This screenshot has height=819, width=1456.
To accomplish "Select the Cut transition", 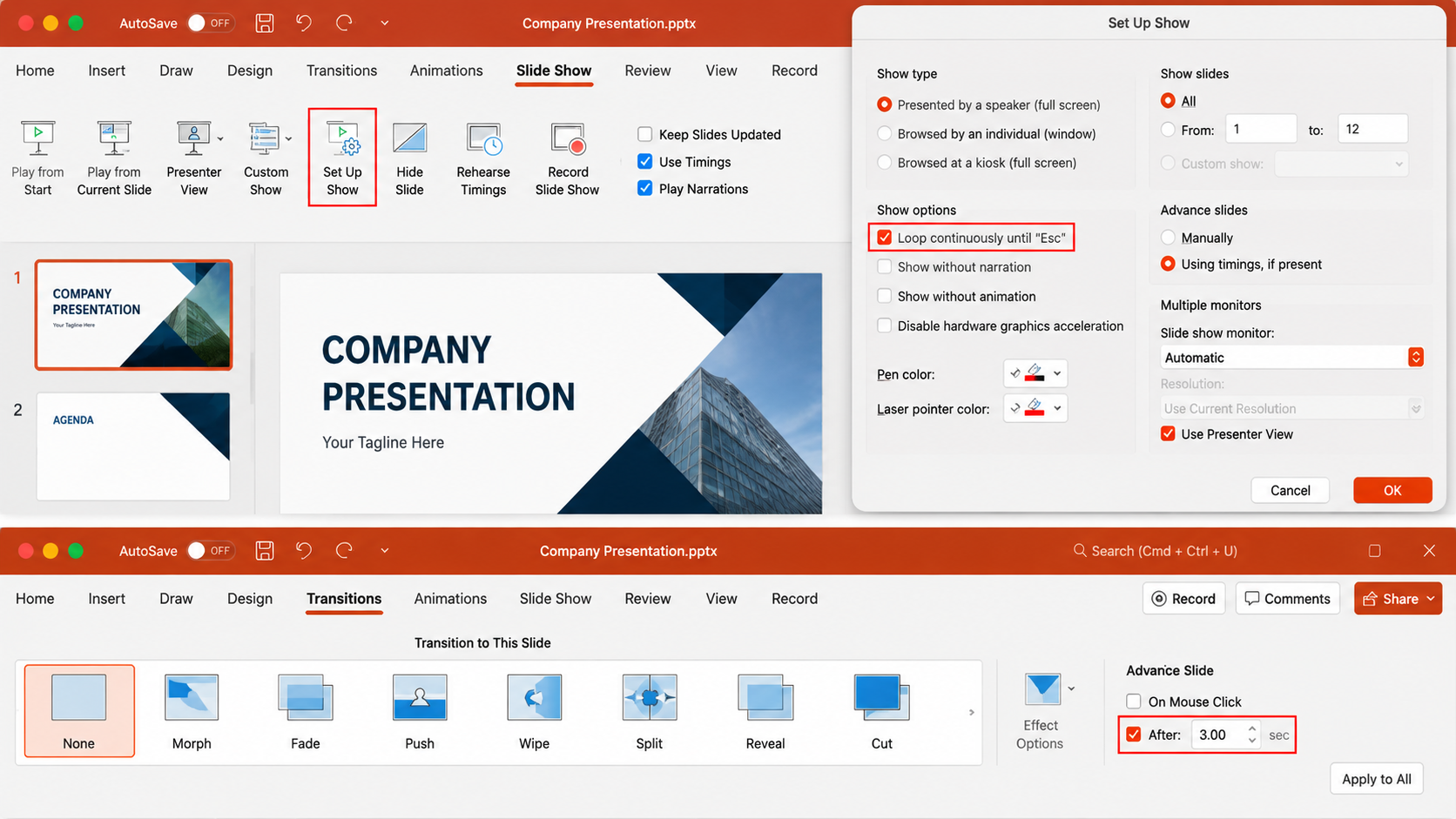I will pos(882,711).
